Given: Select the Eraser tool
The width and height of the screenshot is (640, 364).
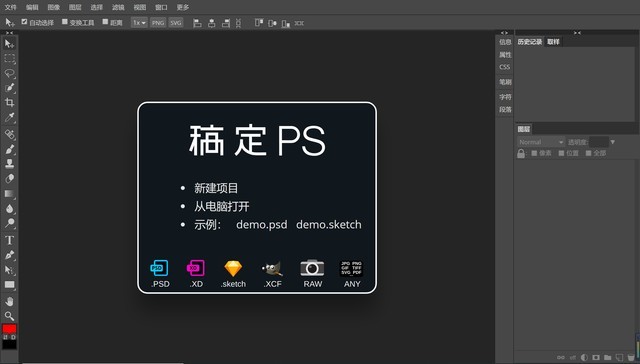Looking at the screenshot, I should 9,179.
